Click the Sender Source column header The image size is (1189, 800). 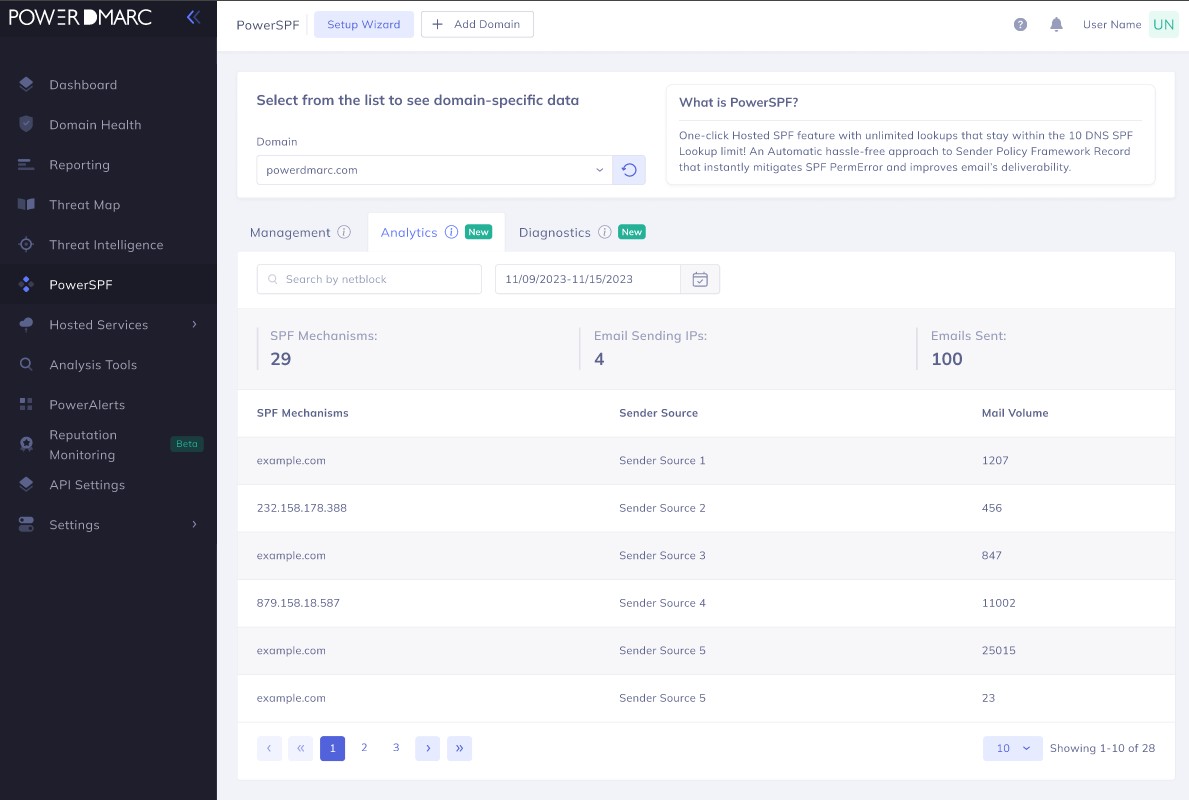tap(658, 413)
